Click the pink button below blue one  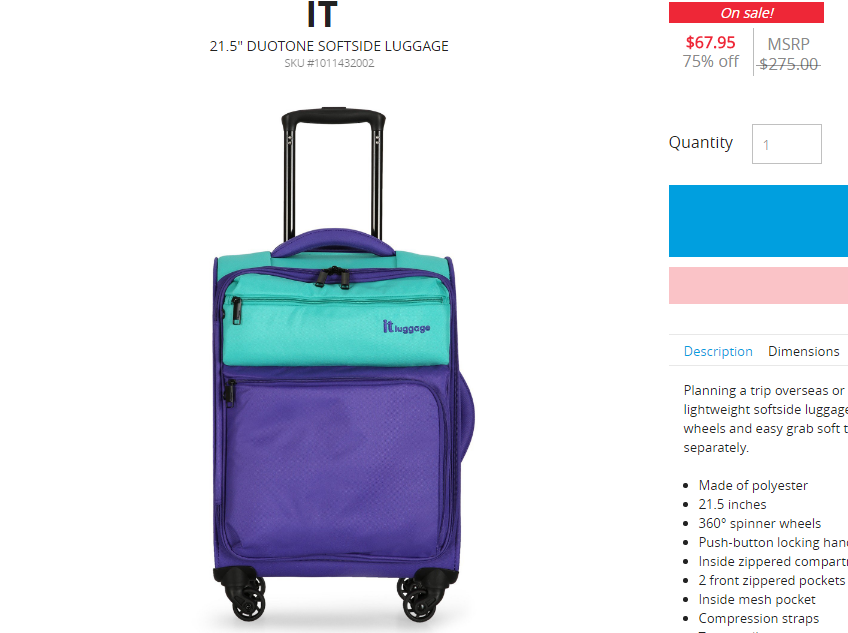[758, 285]
